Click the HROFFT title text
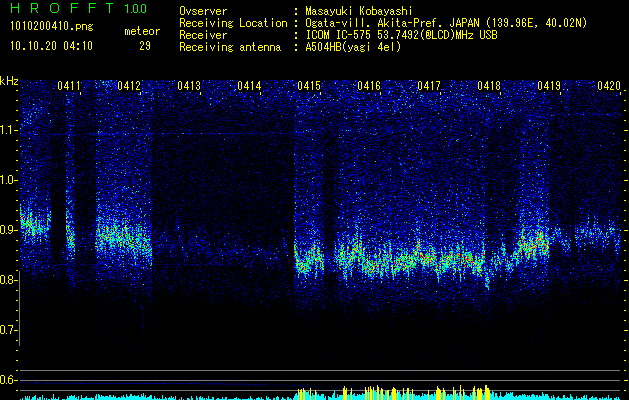 63,8
